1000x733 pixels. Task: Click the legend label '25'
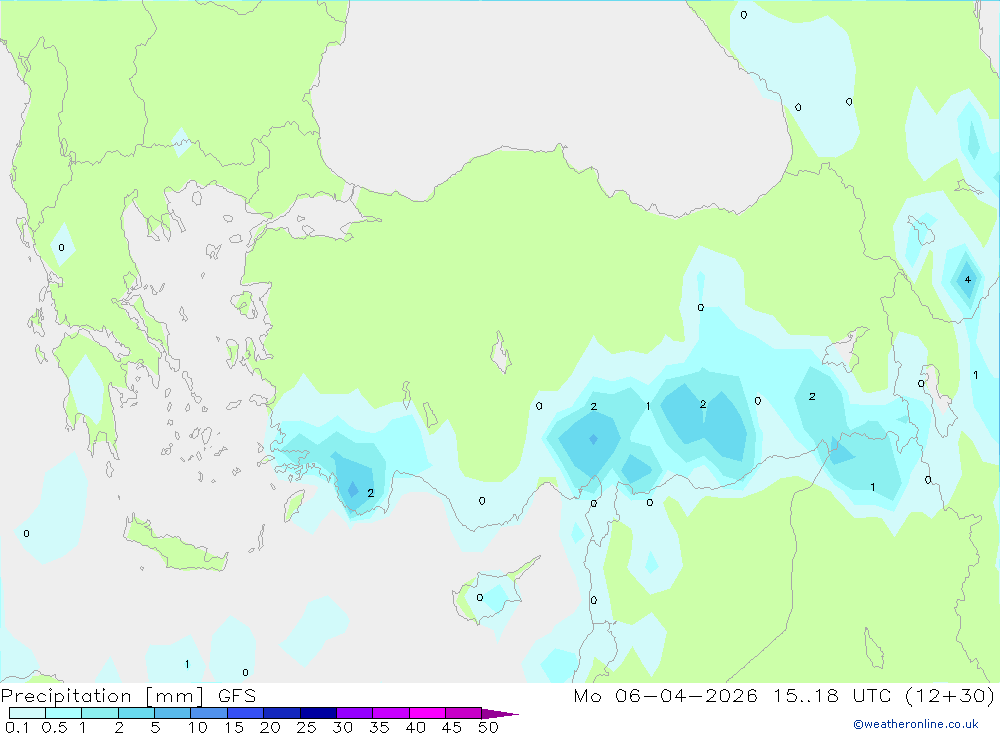306,727
